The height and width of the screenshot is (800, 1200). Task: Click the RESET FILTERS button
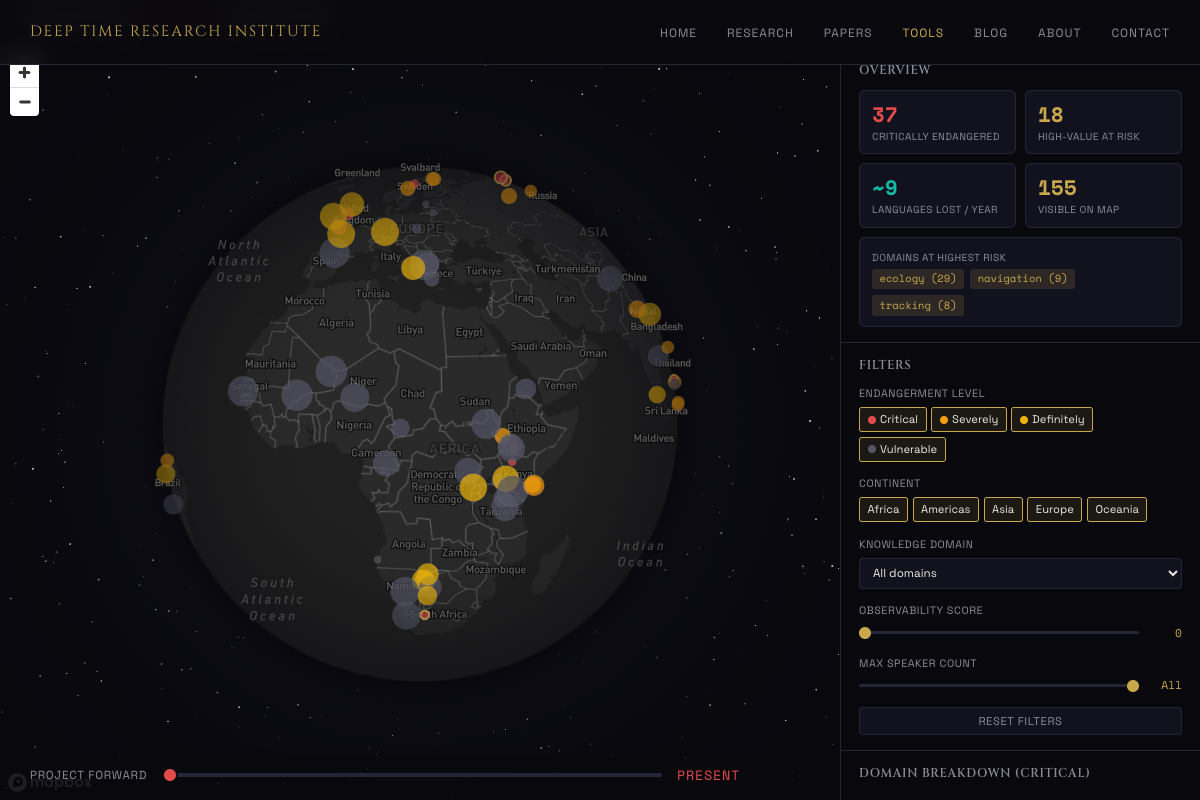coord(1020,720)
